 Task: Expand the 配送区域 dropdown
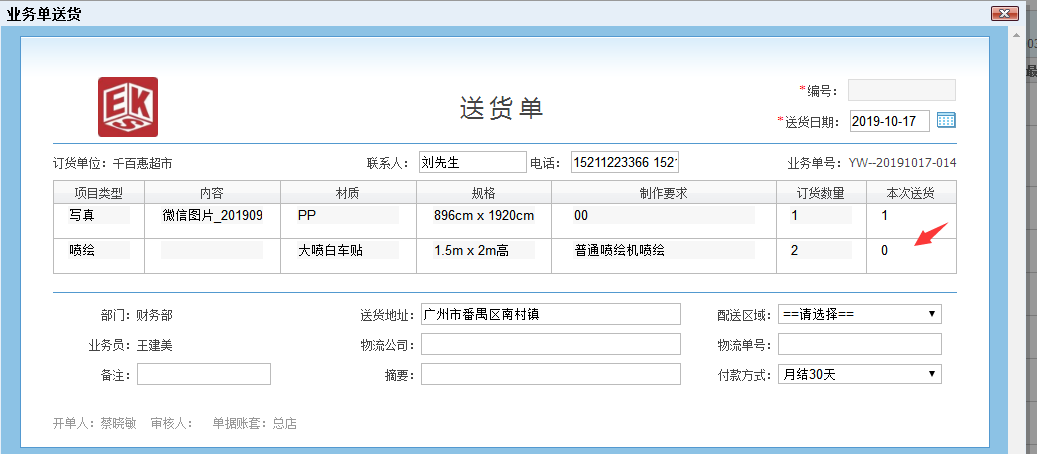pos(859,314)
